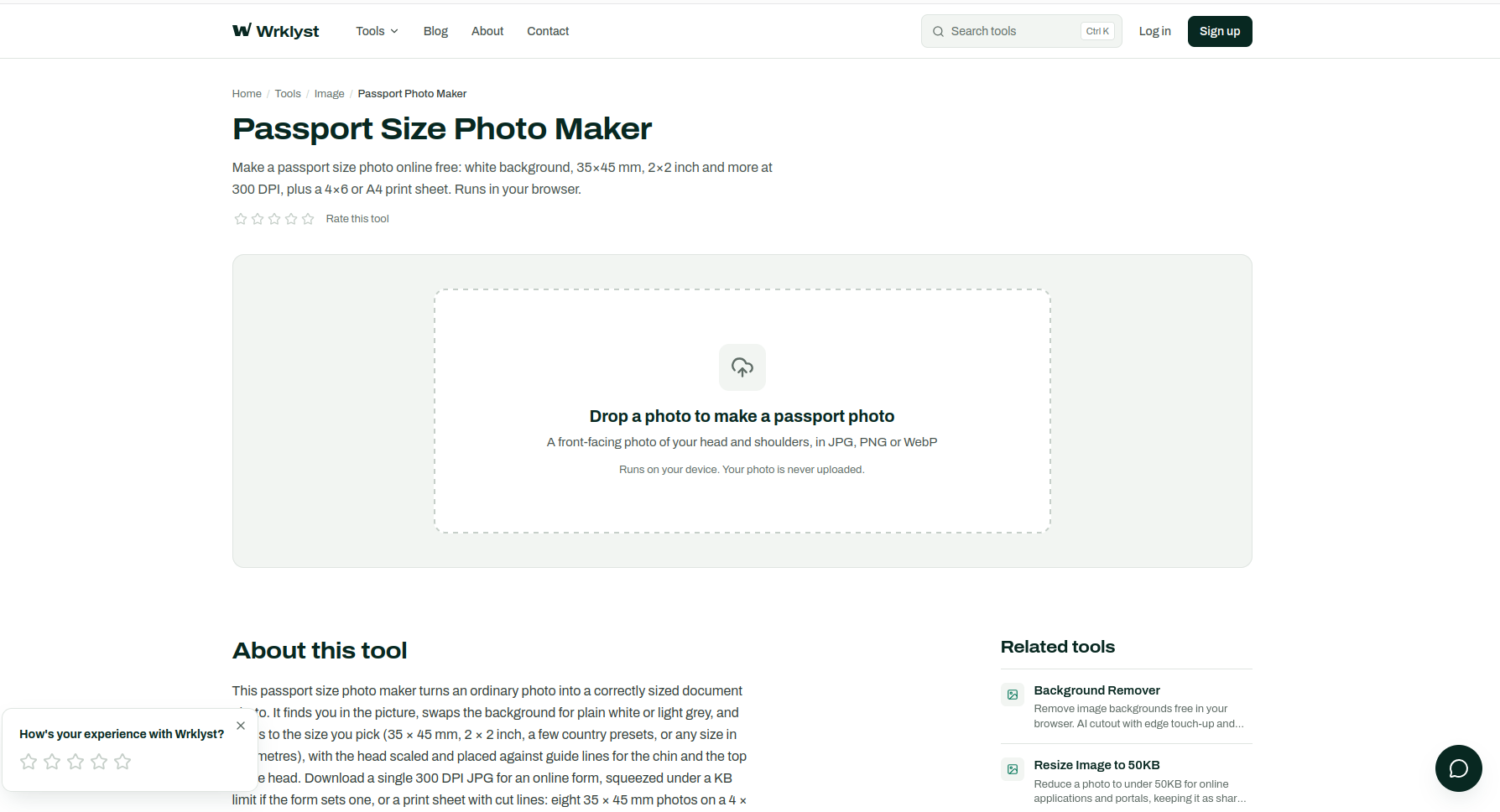This screenshot has width=1500, height=812.
Task: Click the Sign up button
Action: point(1220,32)
